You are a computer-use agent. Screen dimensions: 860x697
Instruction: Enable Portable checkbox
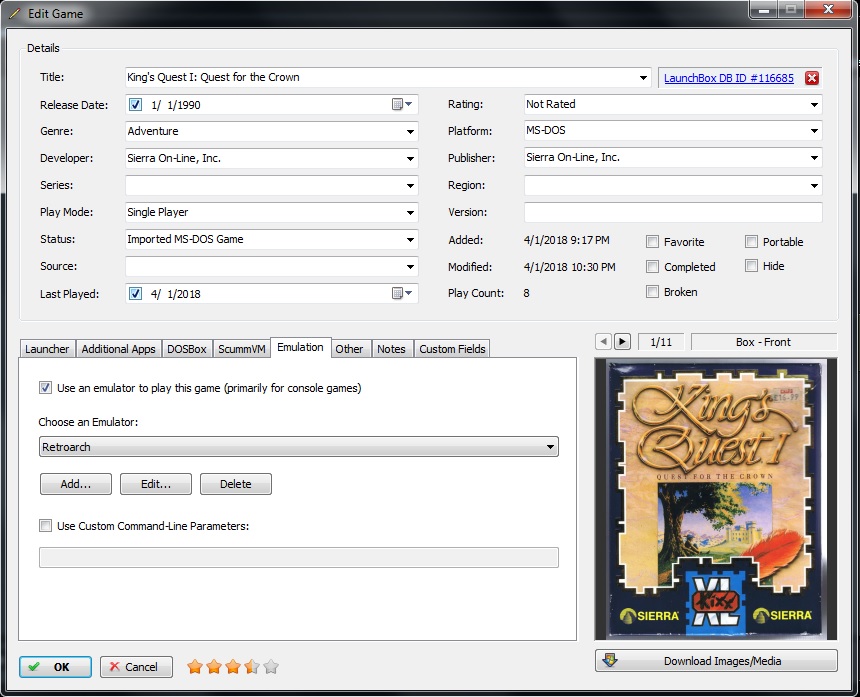[751, 242]
